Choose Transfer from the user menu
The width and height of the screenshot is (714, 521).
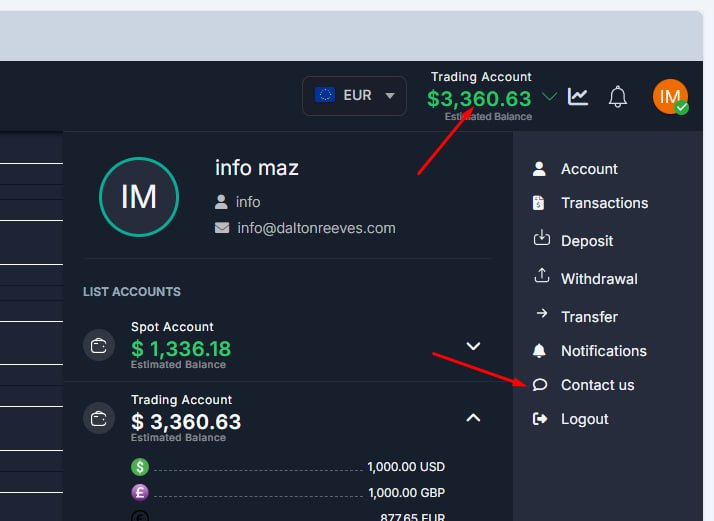(x=588, y=317)
